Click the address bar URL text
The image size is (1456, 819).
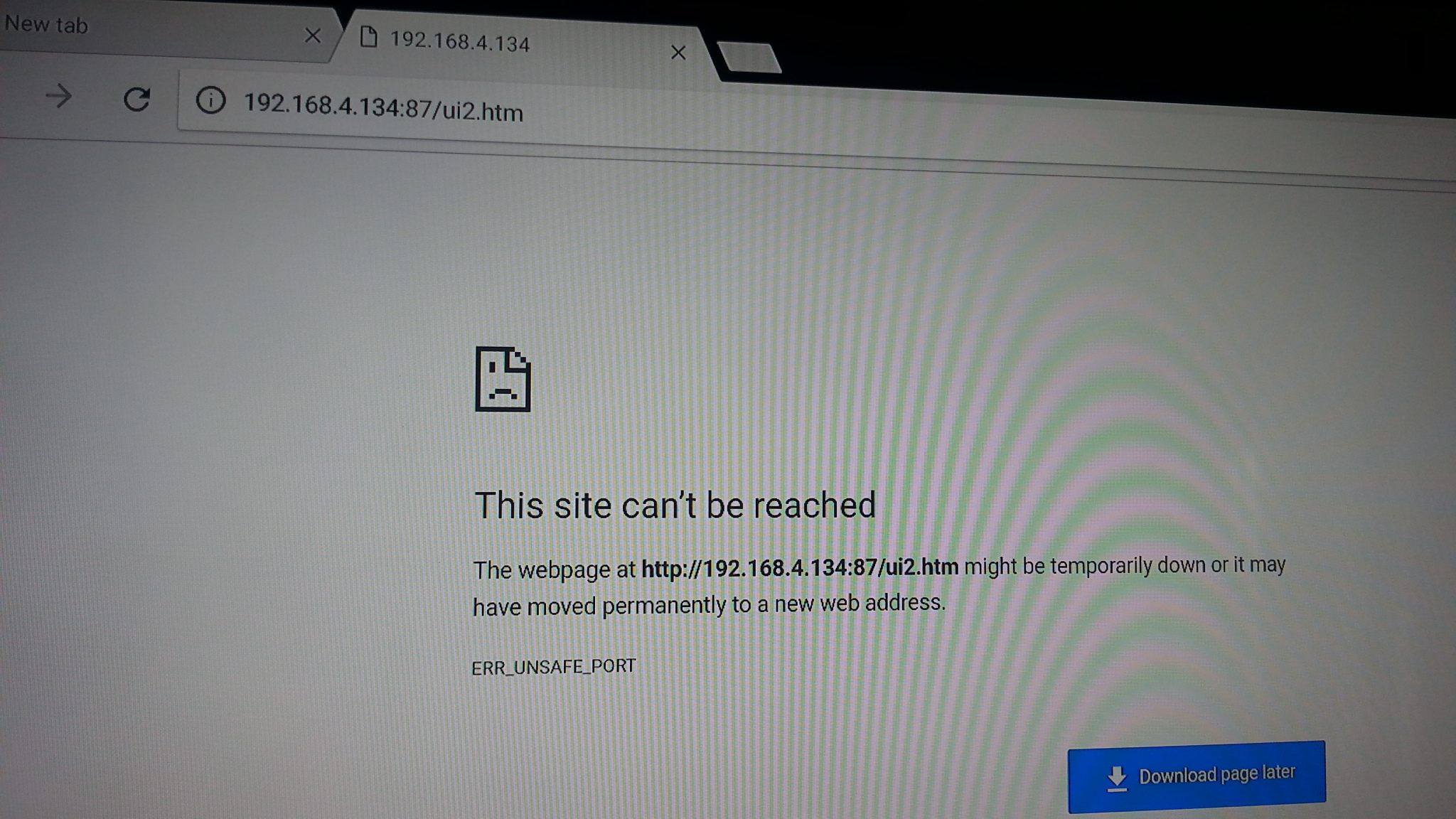[383, 108]
